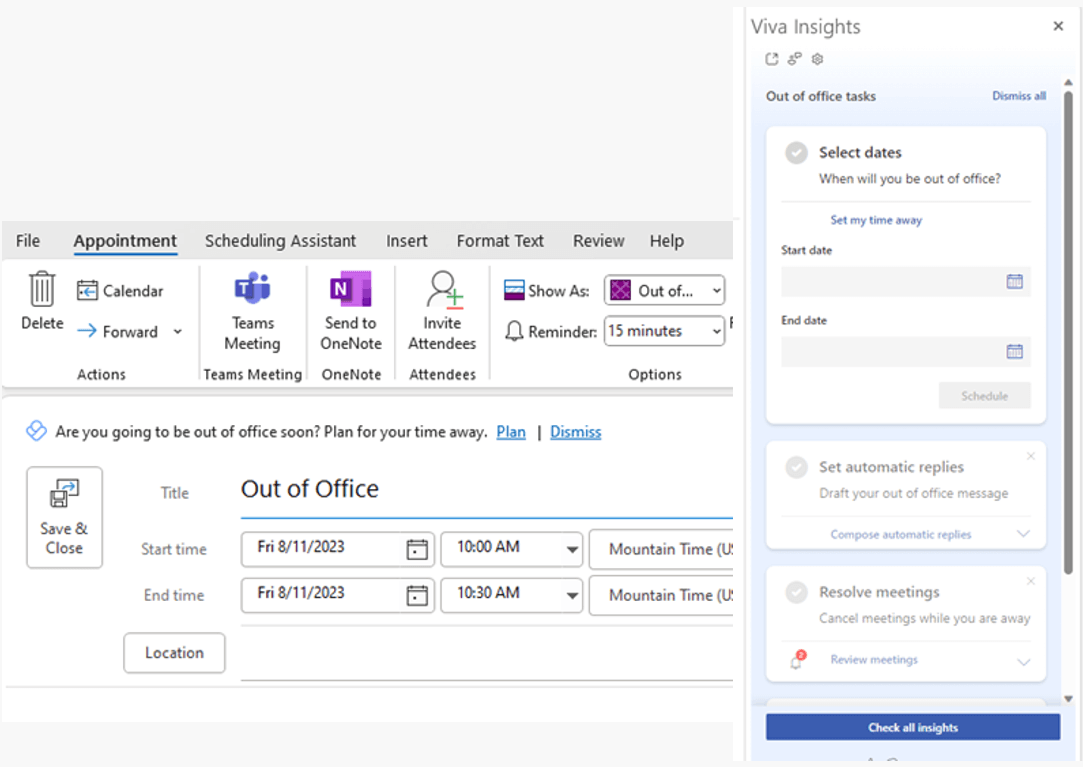Click the Invite Attendees icon
This screenshot has height=767, width=1083.
[x=443, y=290]
